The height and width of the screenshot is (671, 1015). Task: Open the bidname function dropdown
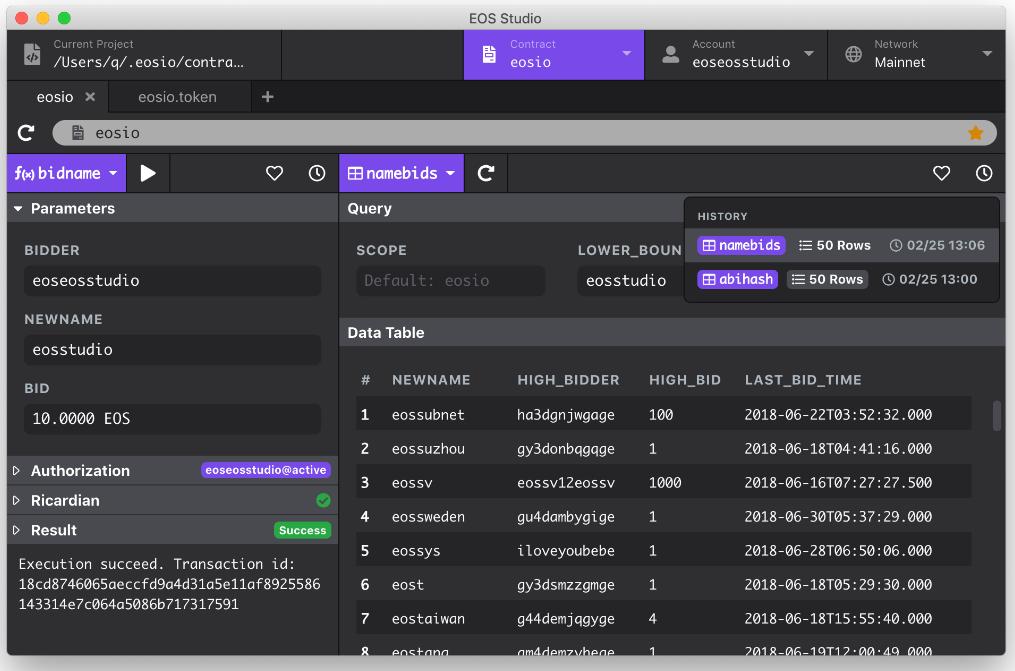(65, 172)
